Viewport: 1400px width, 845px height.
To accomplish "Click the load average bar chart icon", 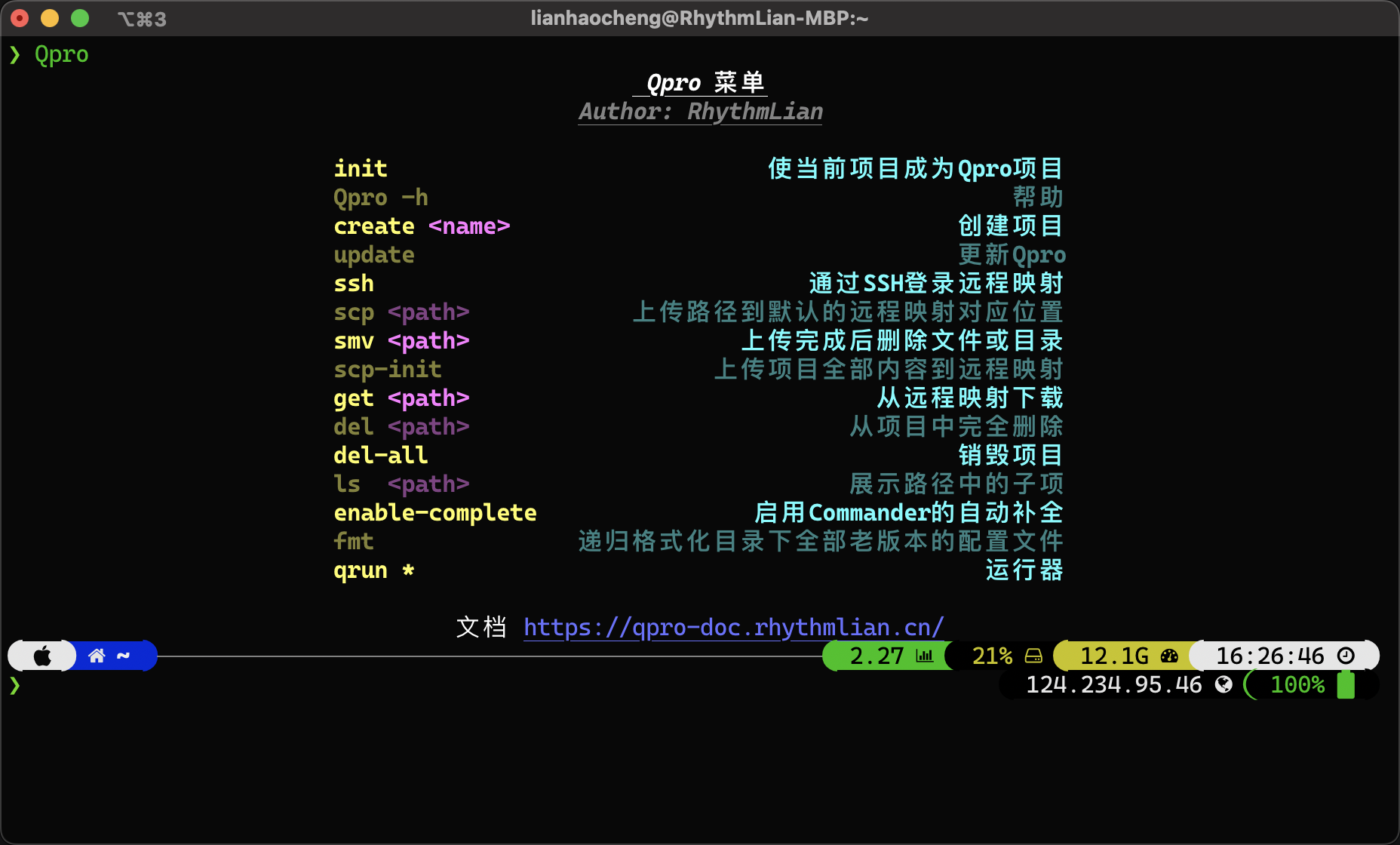I will click(x=924, y=656).
